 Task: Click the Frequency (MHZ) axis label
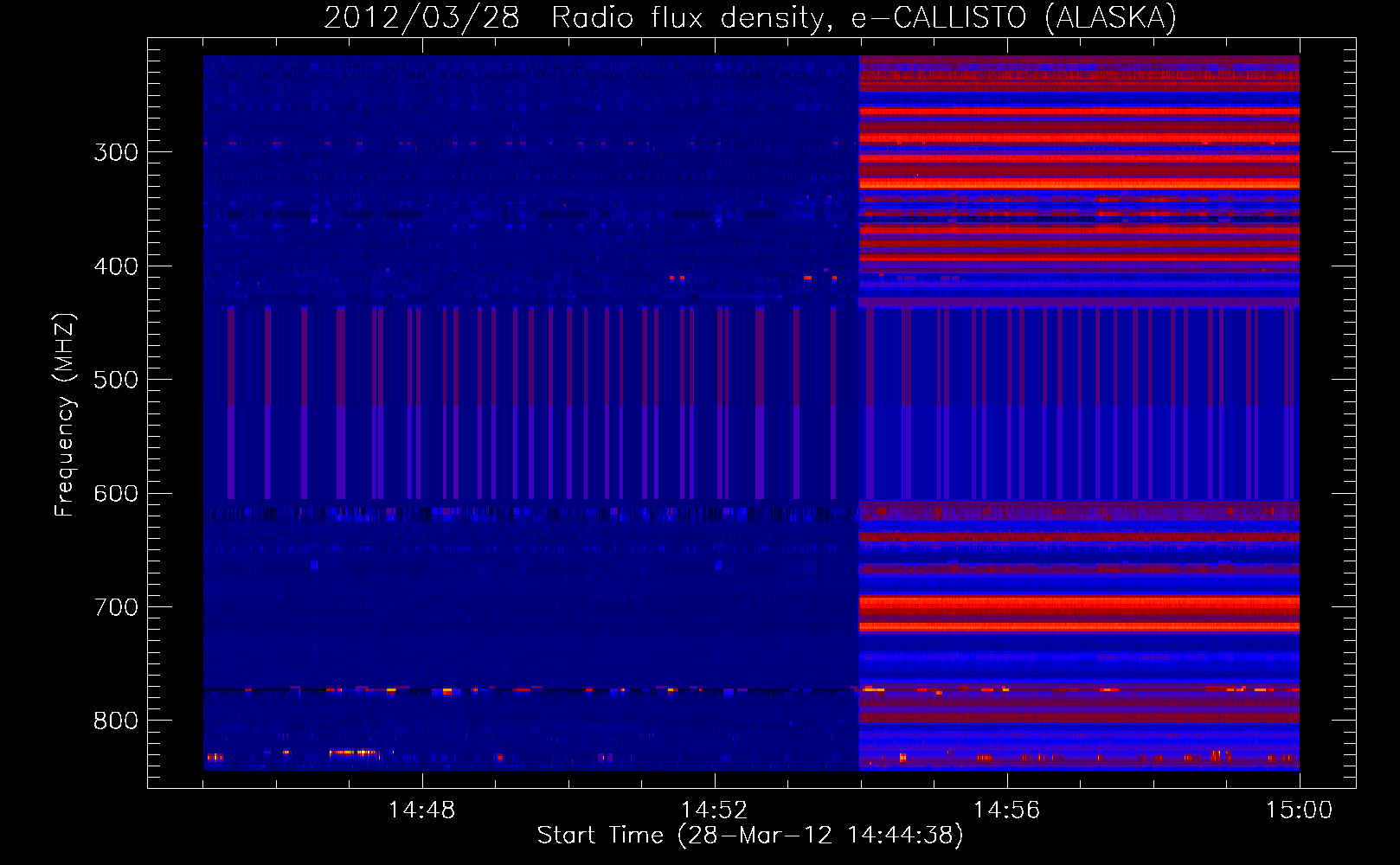click(65, 414)
